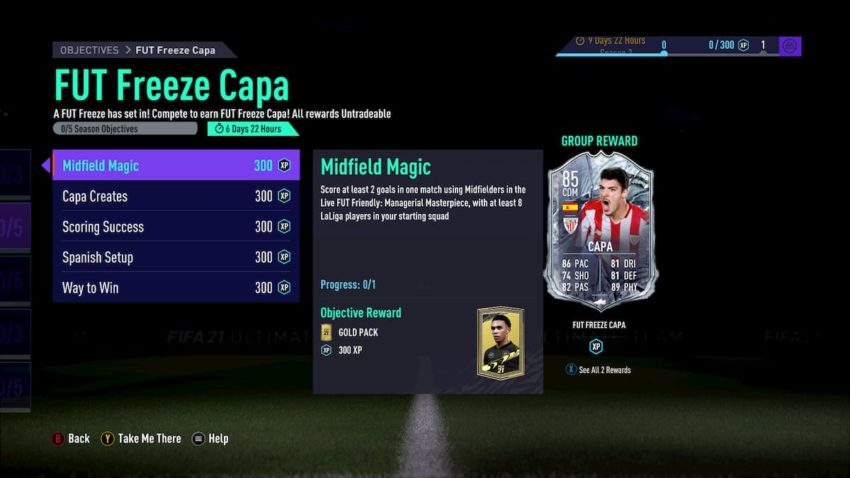The width and height of the screenshot is (850, 478).
Task: Click the gold pack icon under Objective Reward
Action: 326,332
